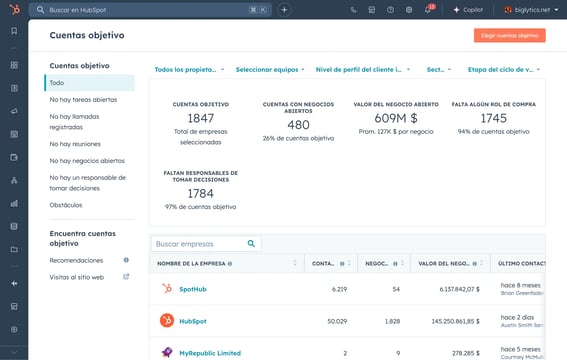Image resolution: width=567 pixels, height=360 pixels.
Task: Select the Obstáculos view
Action: pyautogui.click(x=66, y=205)
